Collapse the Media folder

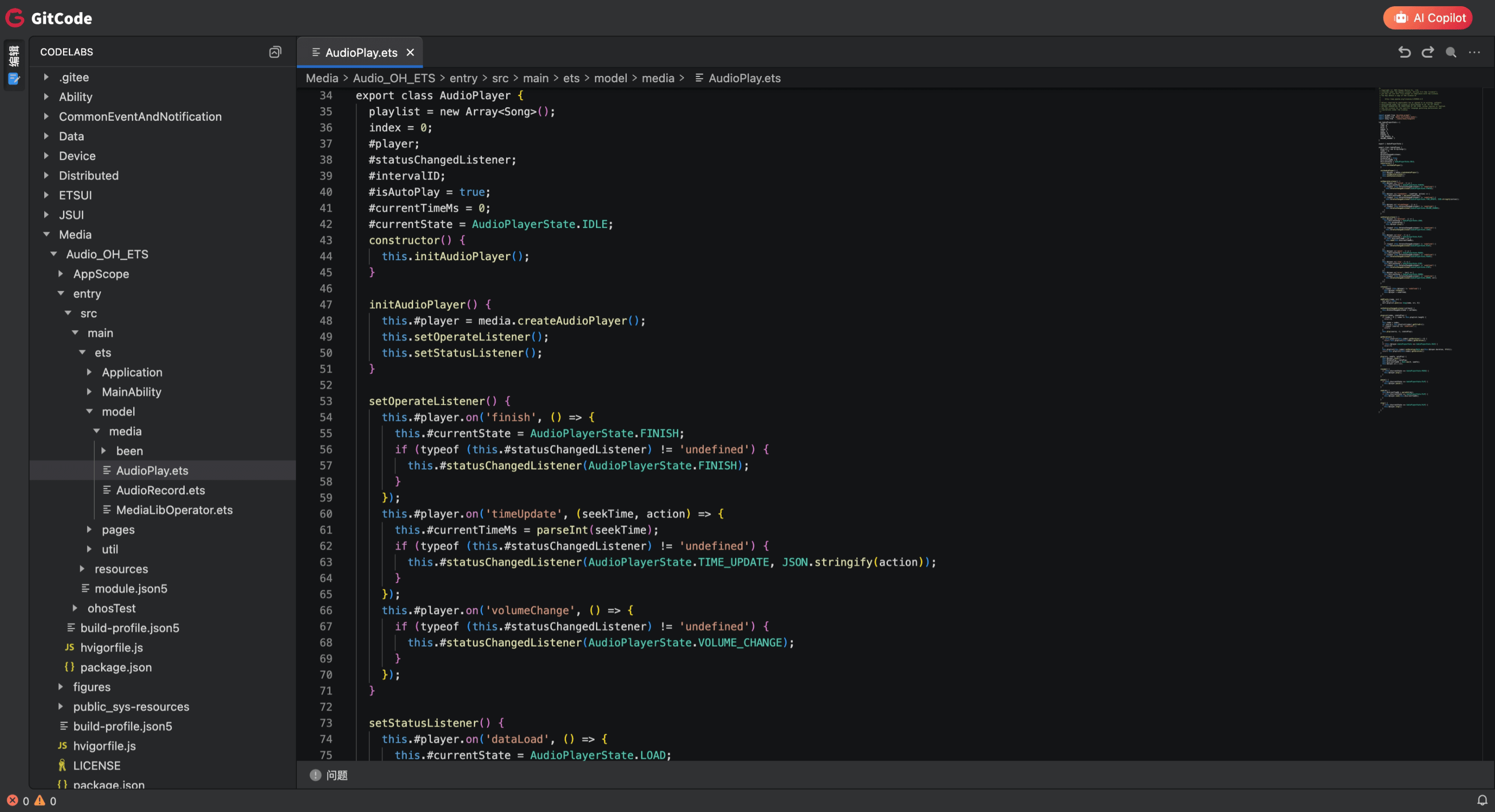tap(75, 234)
